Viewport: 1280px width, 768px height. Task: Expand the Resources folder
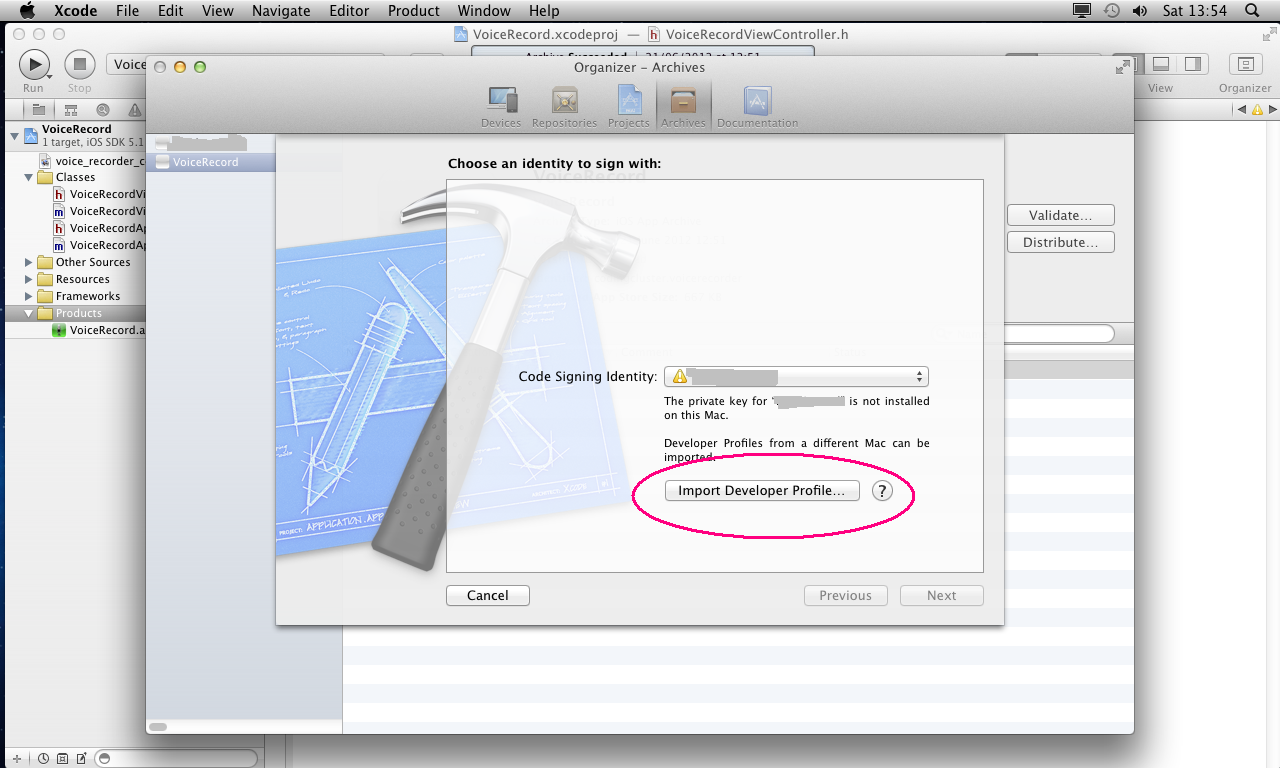(28, 279)
